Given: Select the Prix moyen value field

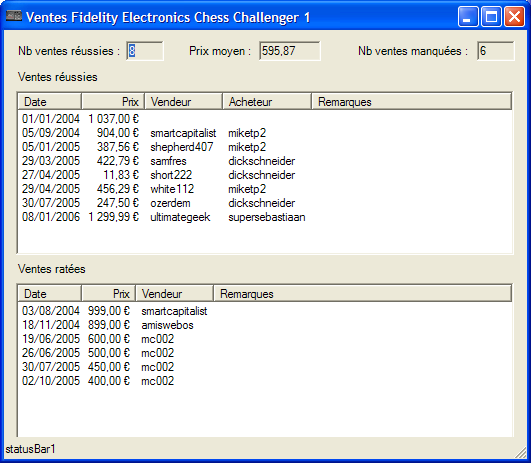Looking at the screenshot, I should tap(290, 51).
